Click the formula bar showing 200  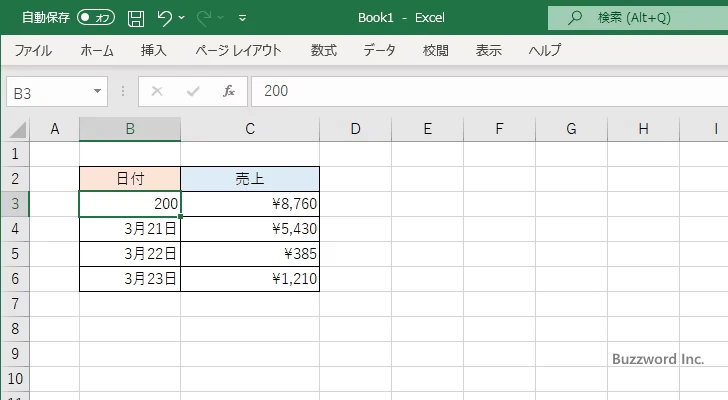tap(480, 91)
